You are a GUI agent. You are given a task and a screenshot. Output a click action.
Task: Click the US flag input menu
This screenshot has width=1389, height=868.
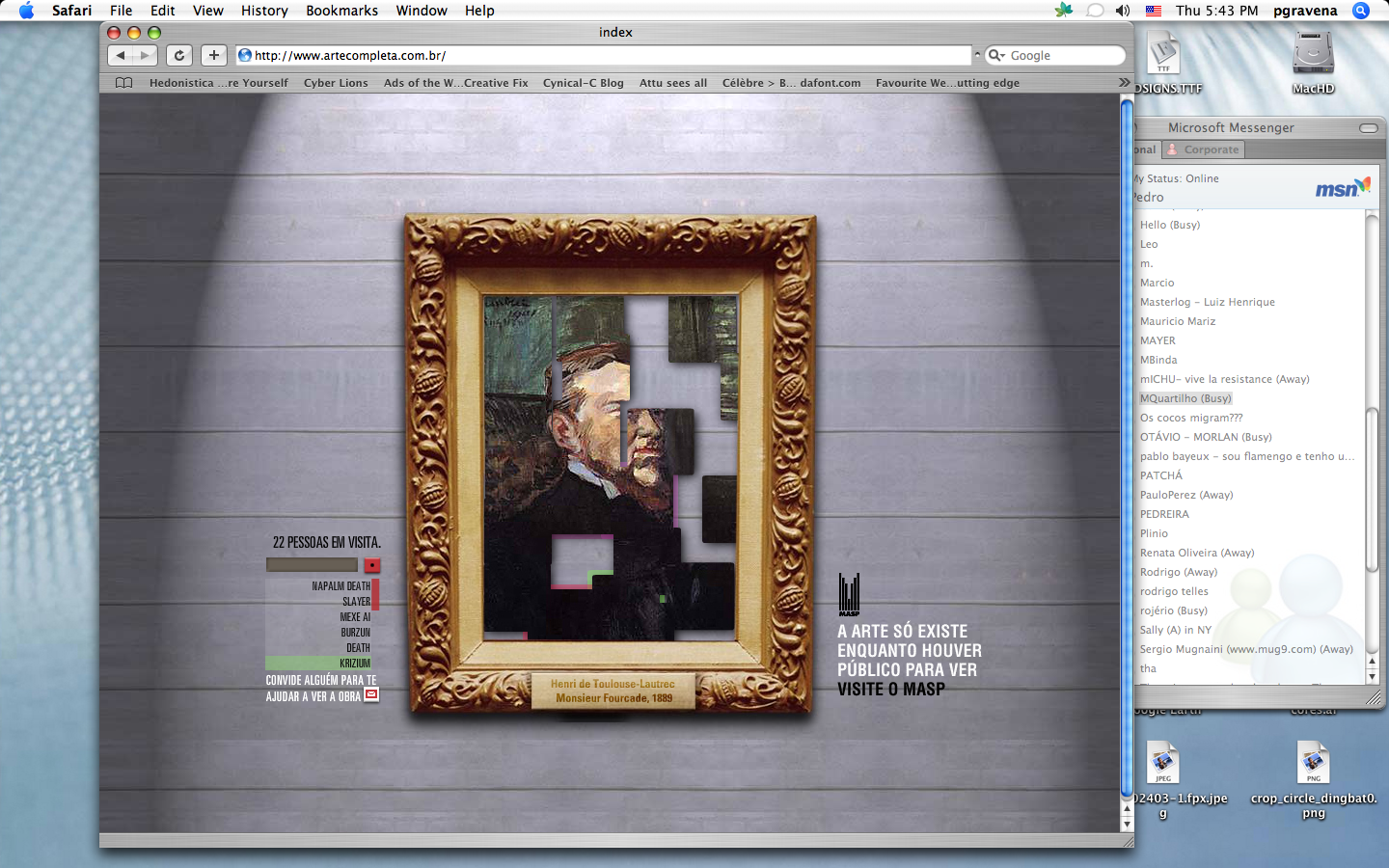[1154, 11]
